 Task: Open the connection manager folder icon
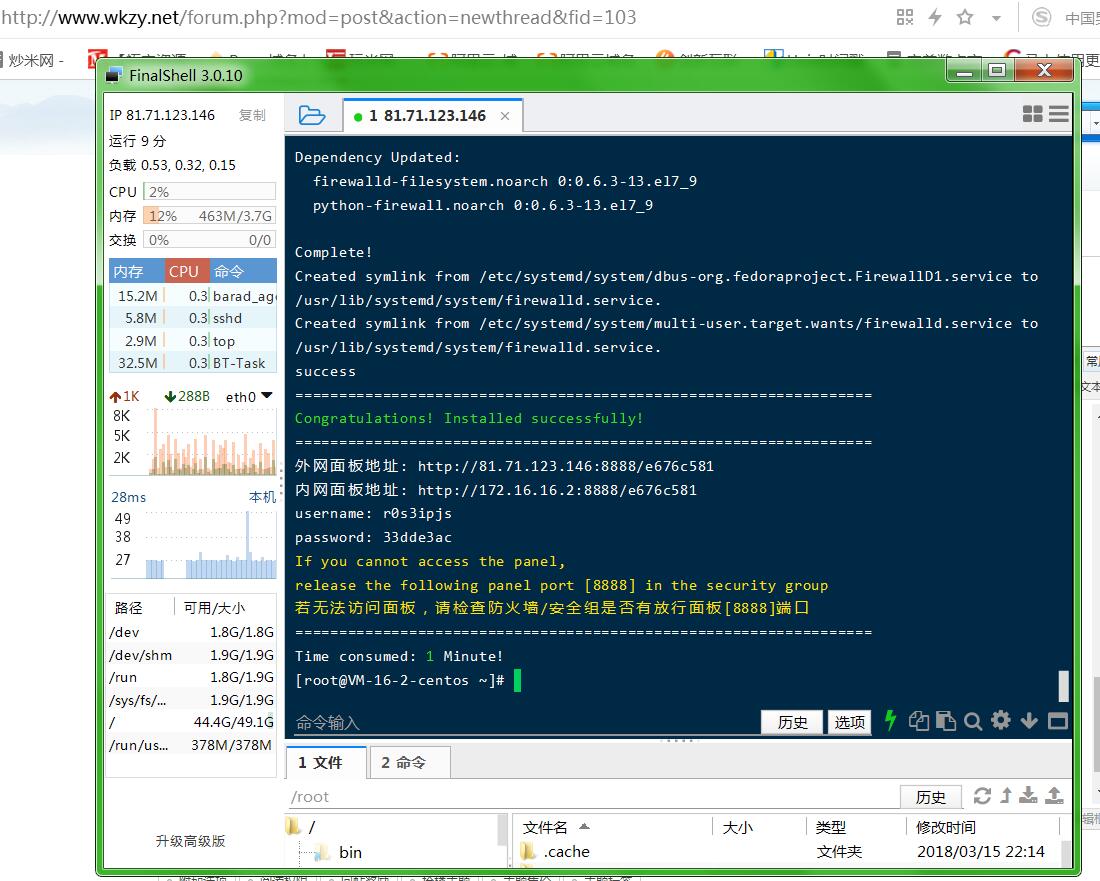[x=312, y=116]
